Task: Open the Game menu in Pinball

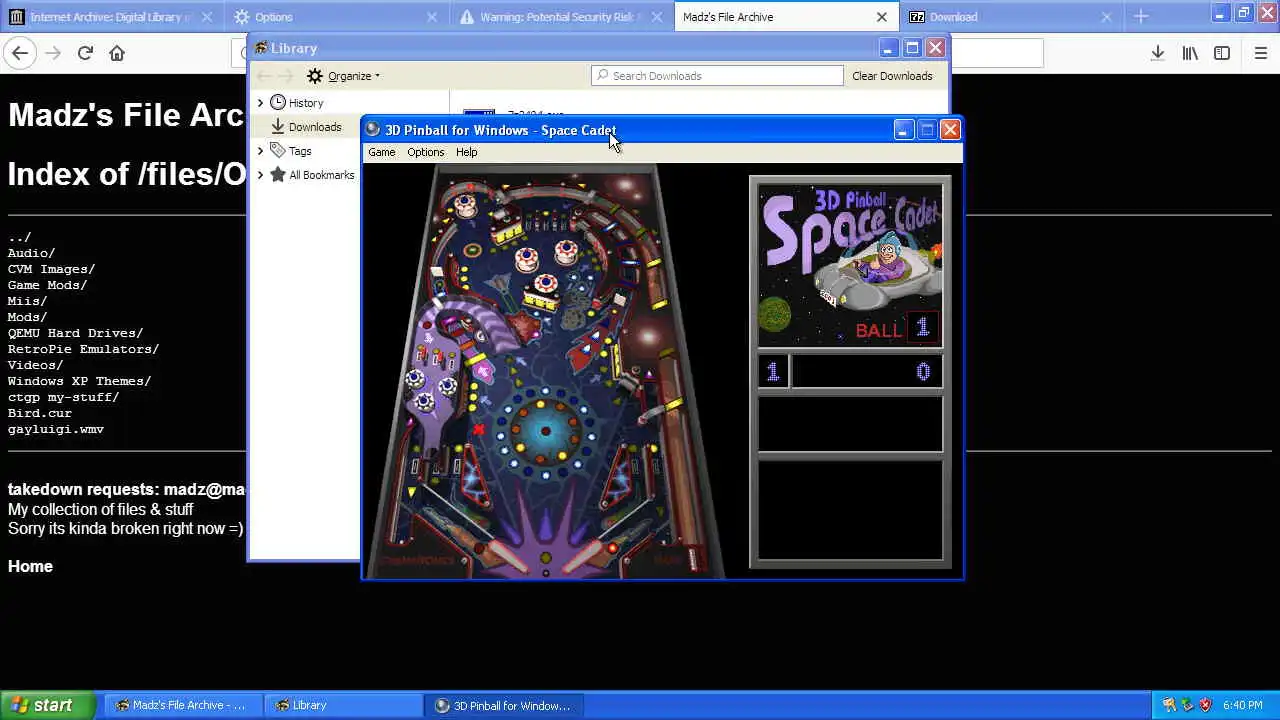Action: pyautogui.click(x=381, y=152)
